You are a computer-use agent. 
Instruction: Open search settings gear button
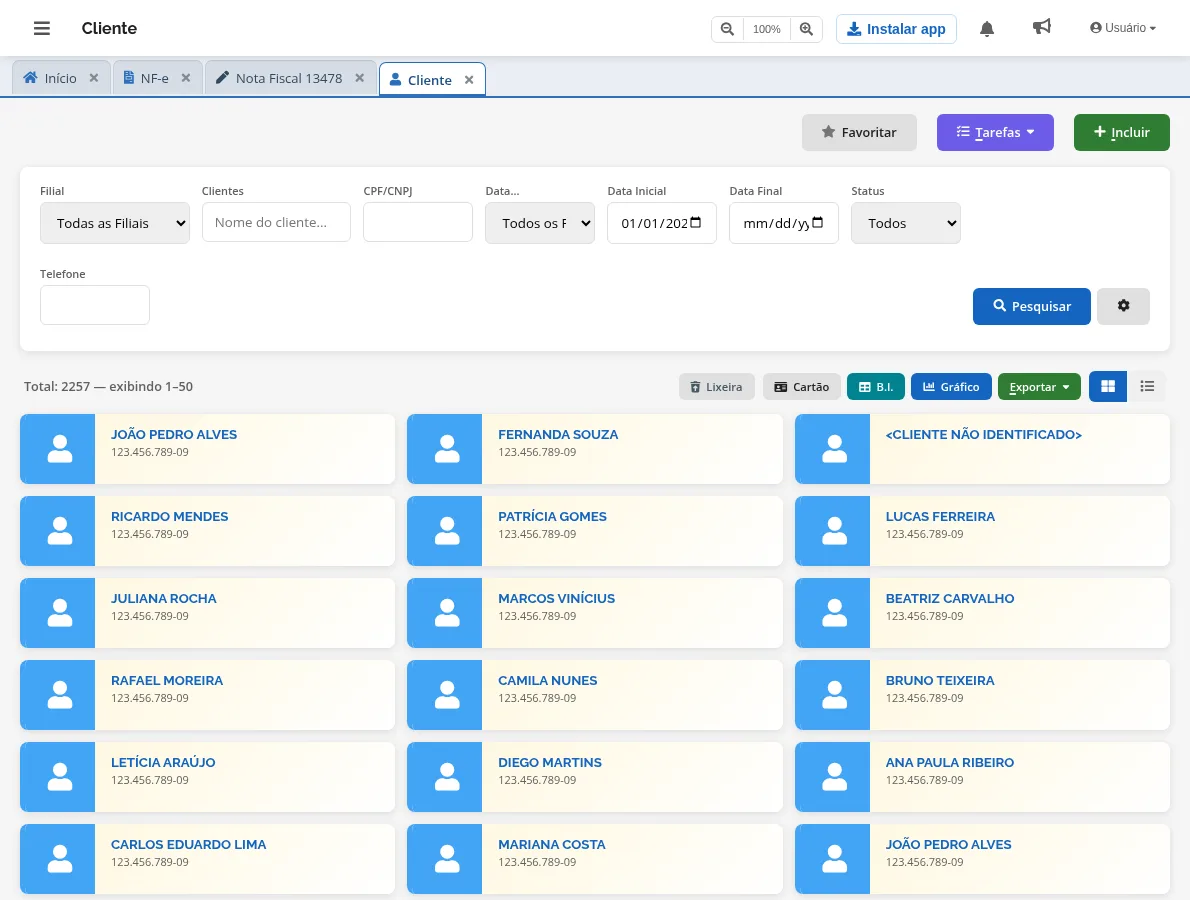point(1123,306)
